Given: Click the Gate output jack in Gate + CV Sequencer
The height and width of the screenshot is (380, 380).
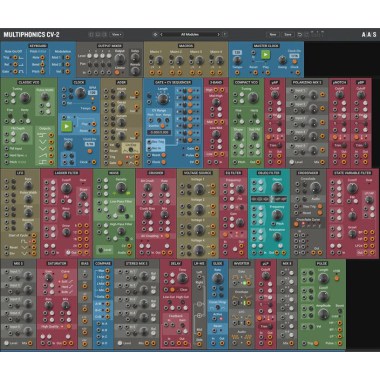Looking at the screenshot, I should tap(197, 148).
